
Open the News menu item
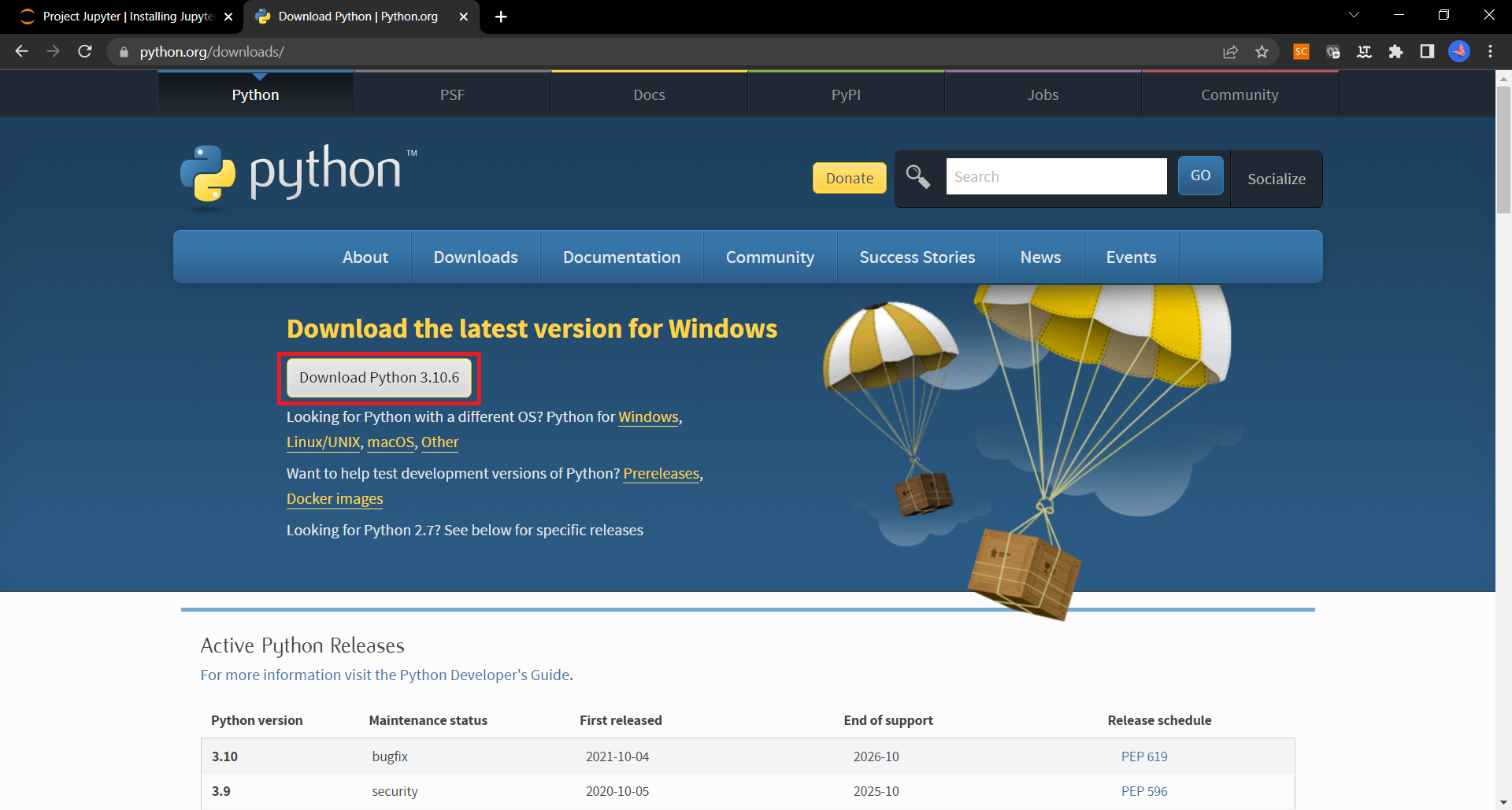coord(1040,257)
